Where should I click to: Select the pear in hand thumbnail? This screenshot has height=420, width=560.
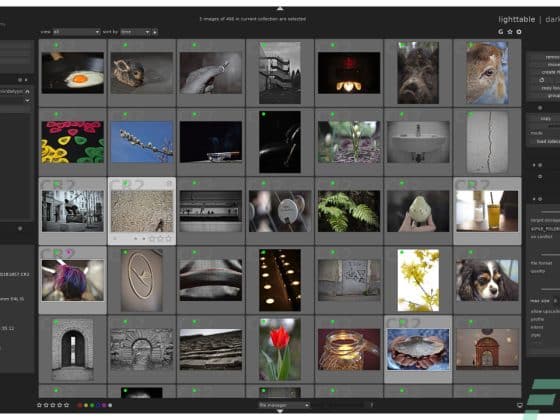418,211
